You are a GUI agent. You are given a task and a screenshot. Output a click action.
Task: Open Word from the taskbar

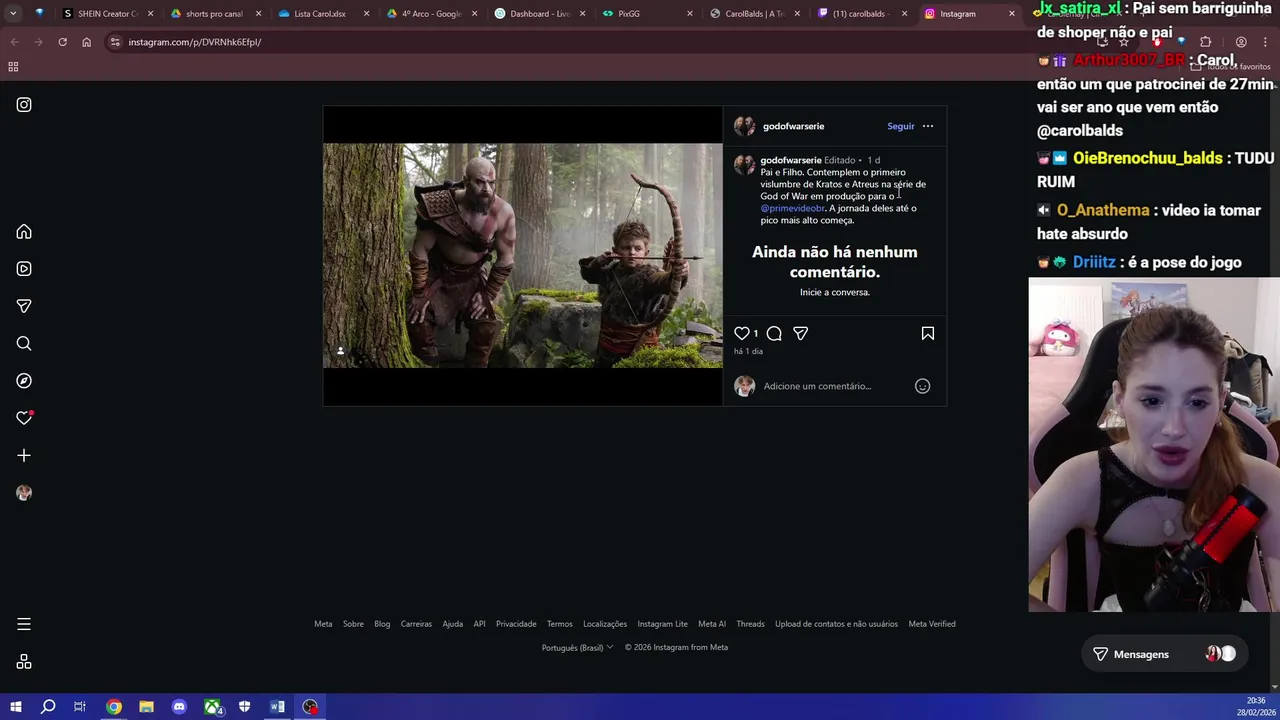[x=277, y=707]
